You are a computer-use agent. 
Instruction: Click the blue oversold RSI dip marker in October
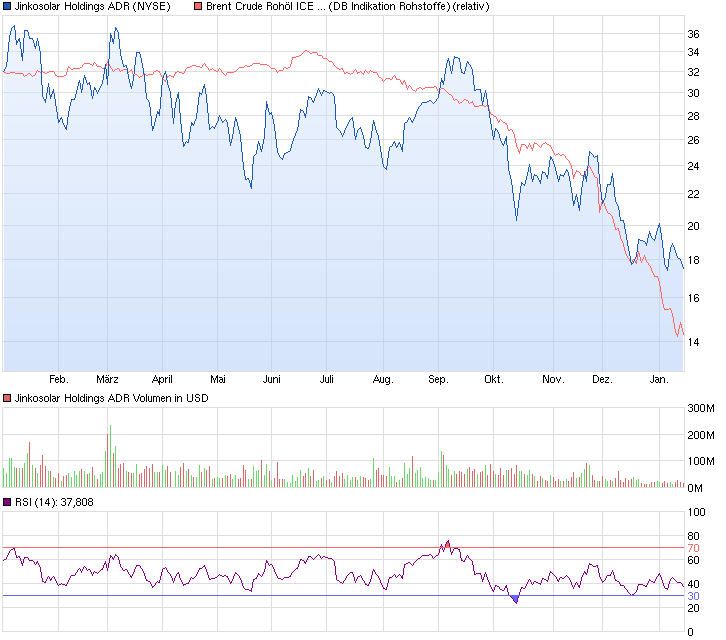click(515, 599)
